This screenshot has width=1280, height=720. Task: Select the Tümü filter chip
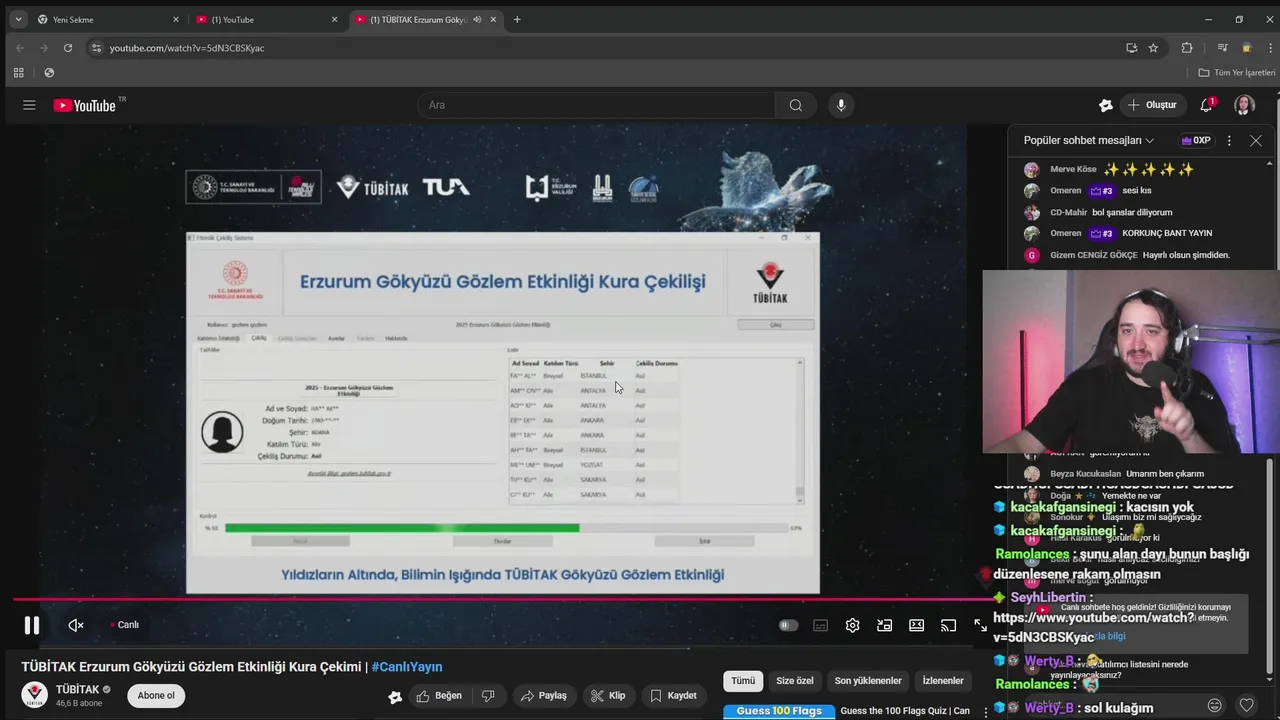pos(743,681)
